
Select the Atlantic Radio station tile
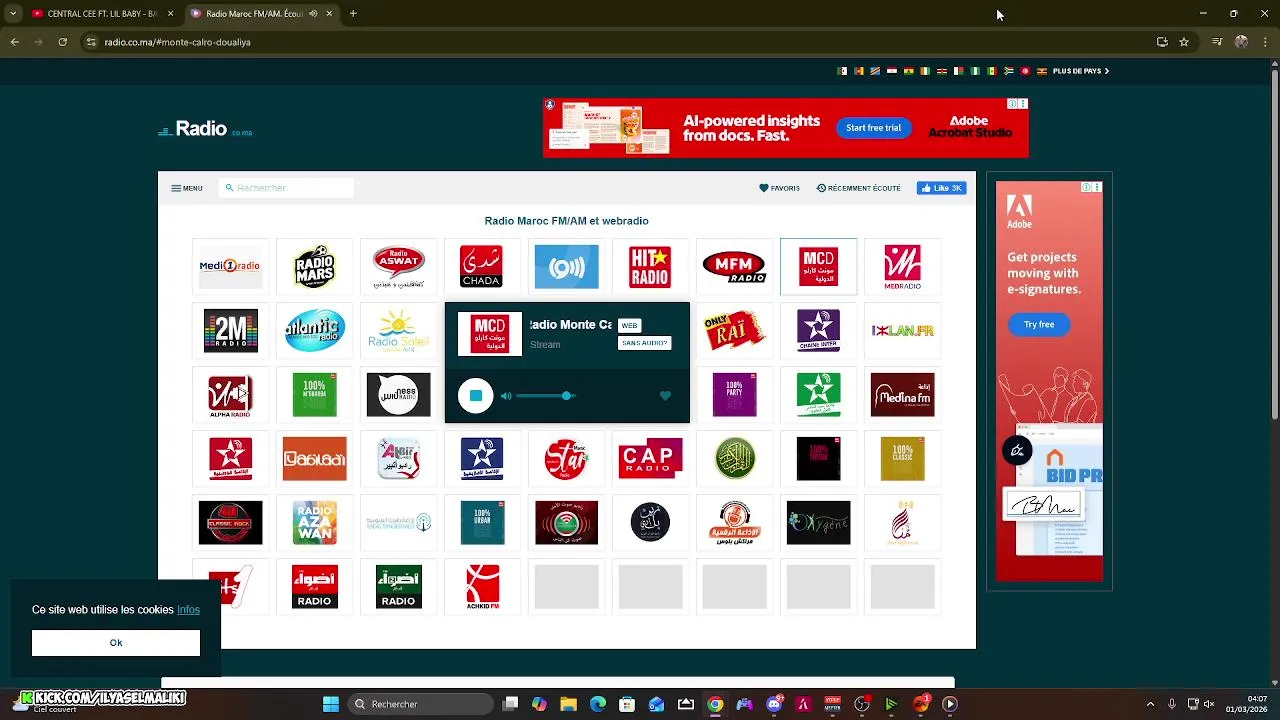pyautogui.click(x=315, y=331)
